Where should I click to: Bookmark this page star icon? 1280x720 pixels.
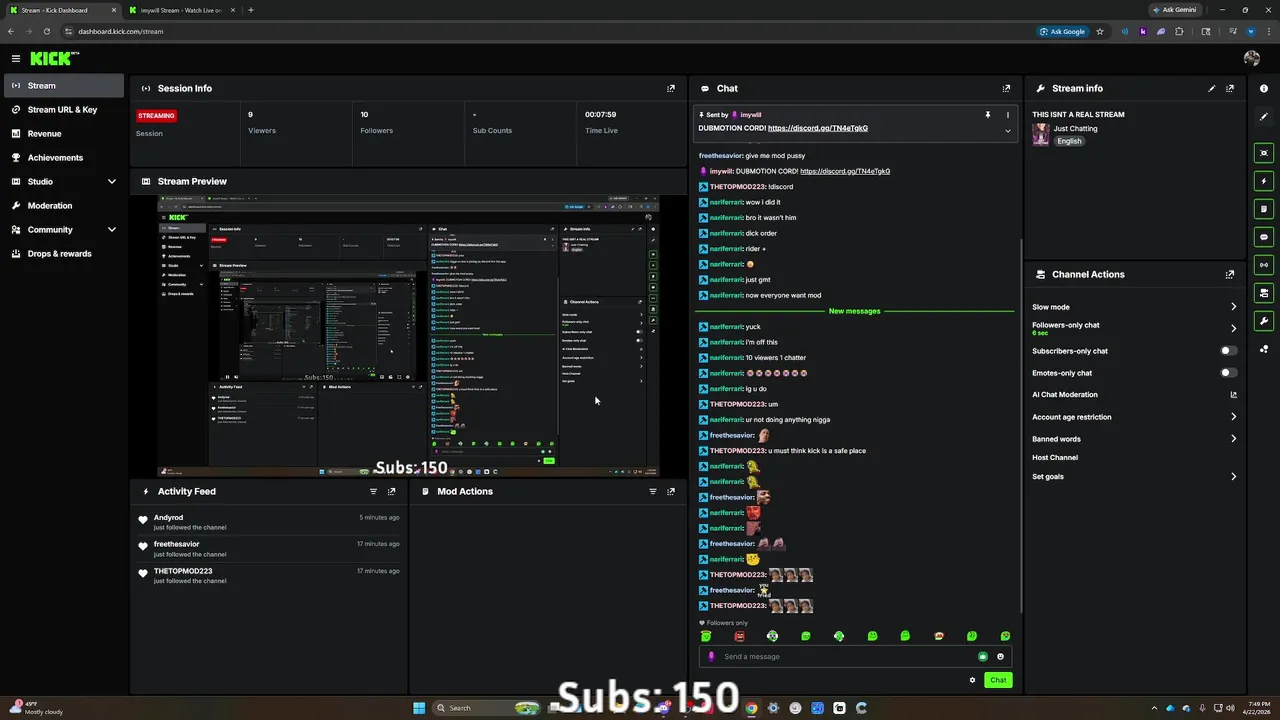[x=1100, y=31]
